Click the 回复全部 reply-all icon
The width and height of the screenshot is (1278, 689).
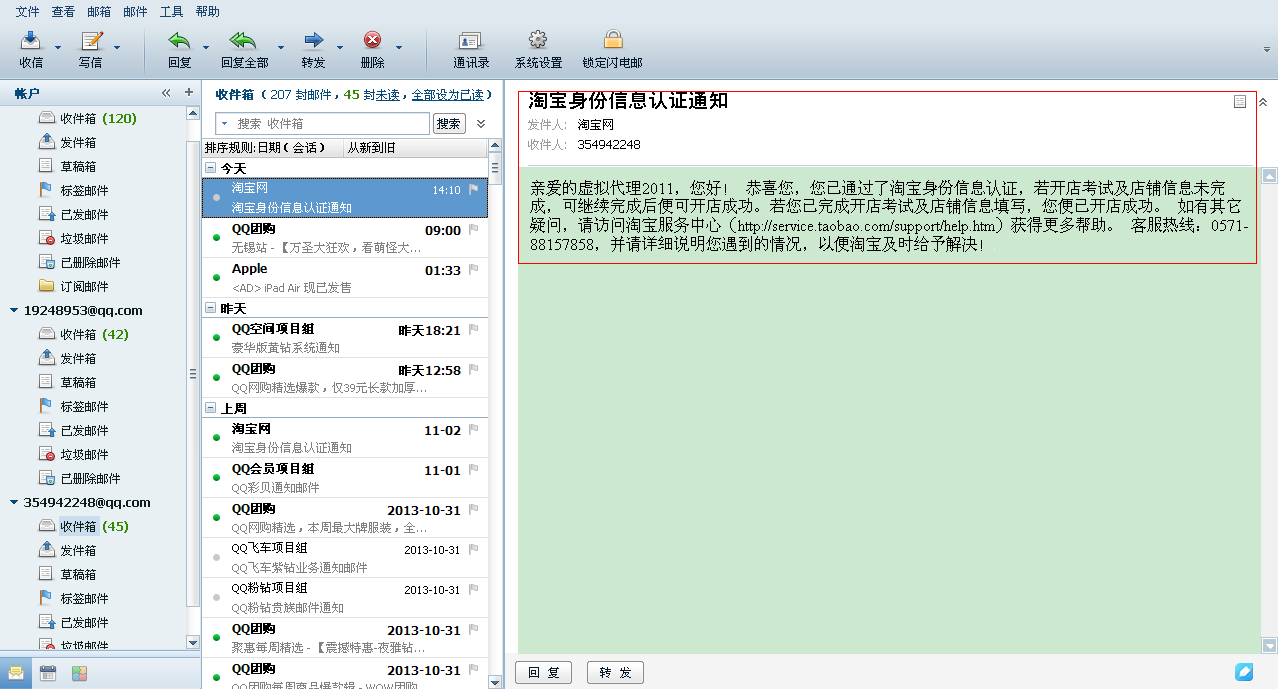coord(243,41)
